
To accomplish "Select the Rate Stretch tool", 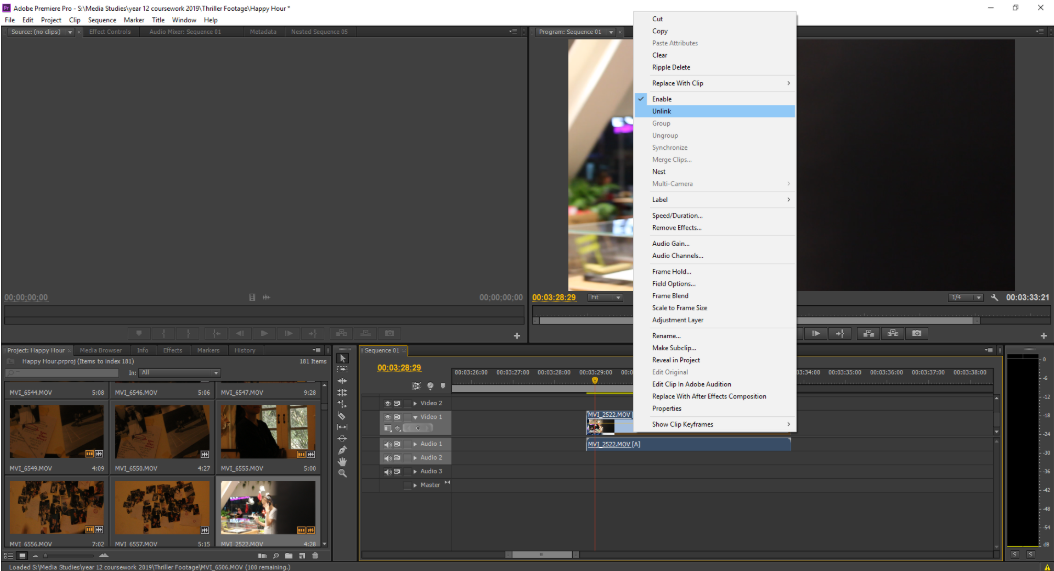I will 342,404.
